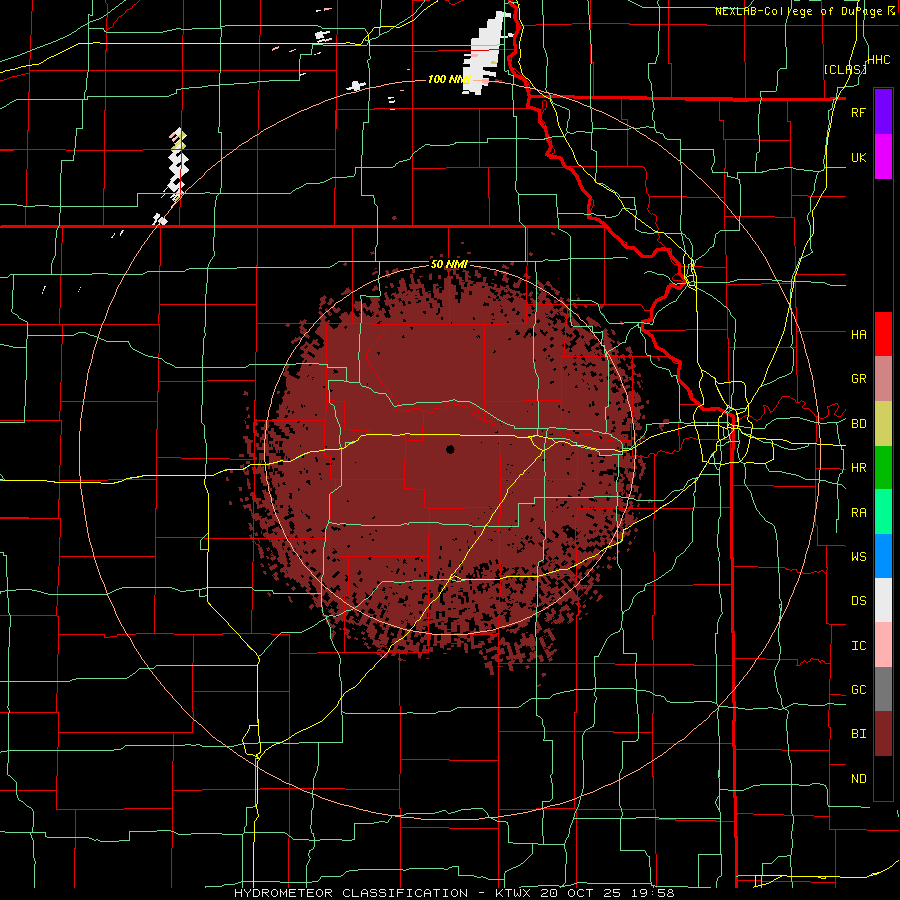
Task: Click the UK magenta legend swatch
Action: [x=883, y=157]
